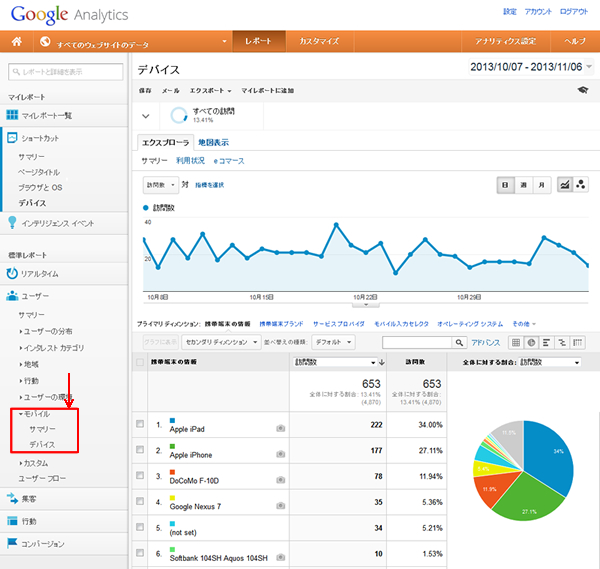Image resolution: width=600 pixels, height=569 pixels.
Task: Open the 訪問数 metric dropdown above graph
Action: point(161,185)
